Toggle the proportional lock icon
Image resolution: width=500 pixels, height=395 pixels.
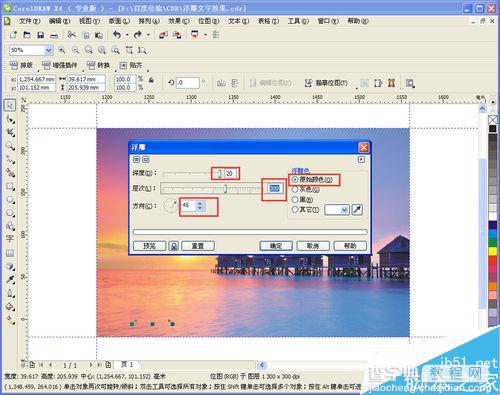click(151, 80)
